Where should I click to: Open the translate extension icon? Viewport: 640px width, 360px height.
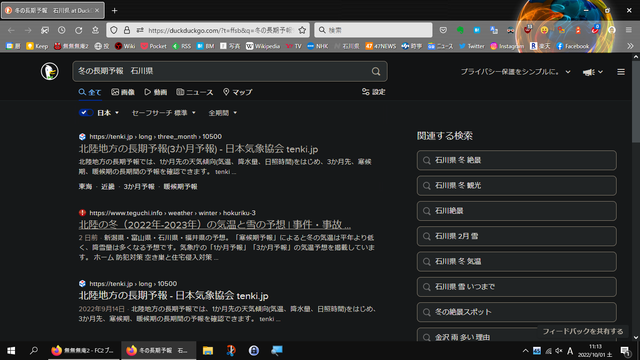click(x=494, y=30)
